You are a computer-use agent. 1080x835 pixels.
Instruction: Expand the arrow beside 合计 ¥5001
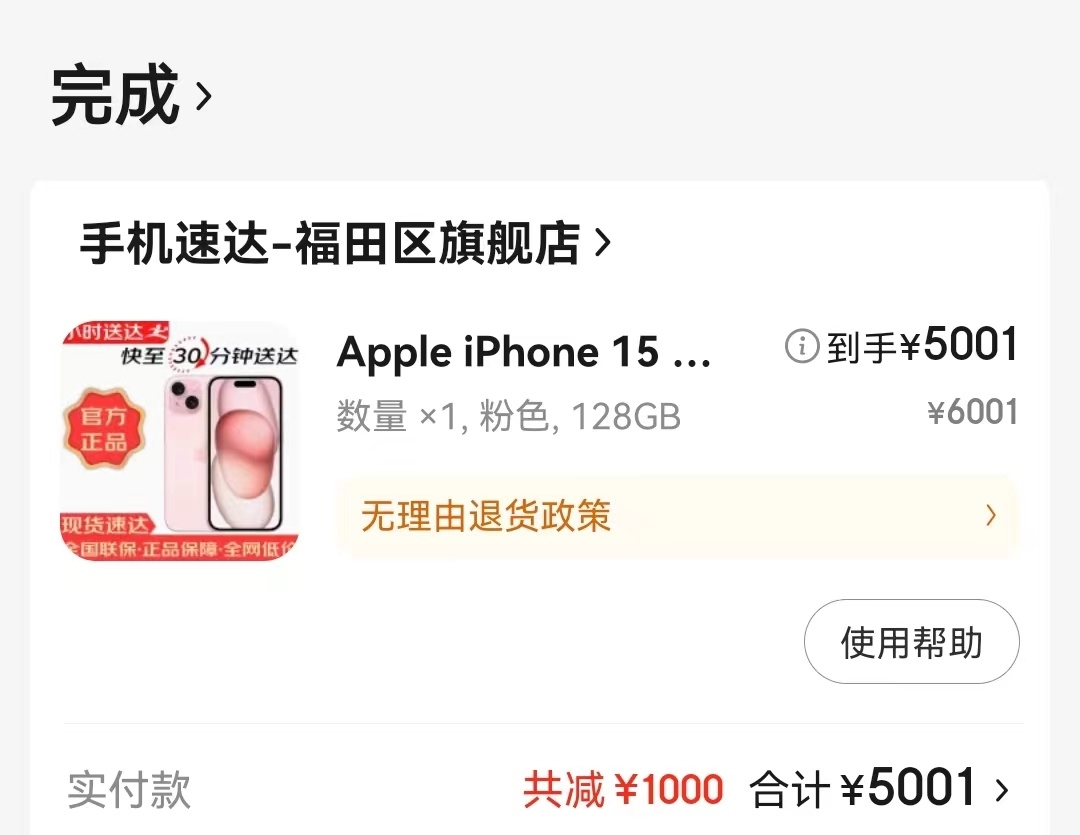click(x=1001, y=790)
